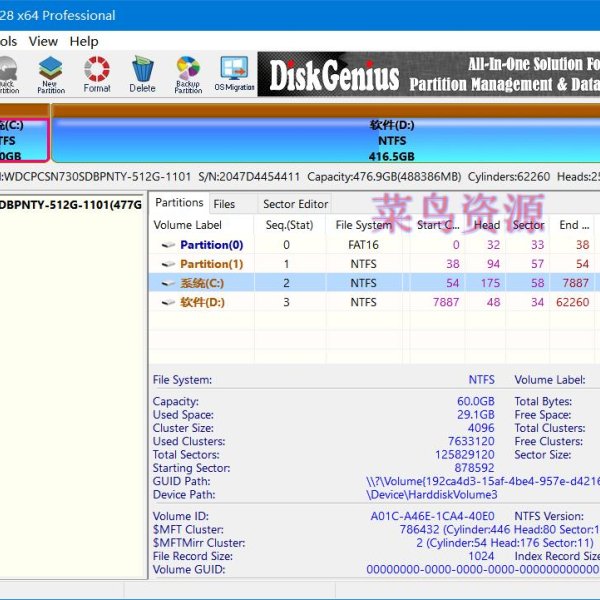Select the Partition(0) row label
Image resolution: width=600 pixels, height=600 pixels.
[x=212, y=245]
